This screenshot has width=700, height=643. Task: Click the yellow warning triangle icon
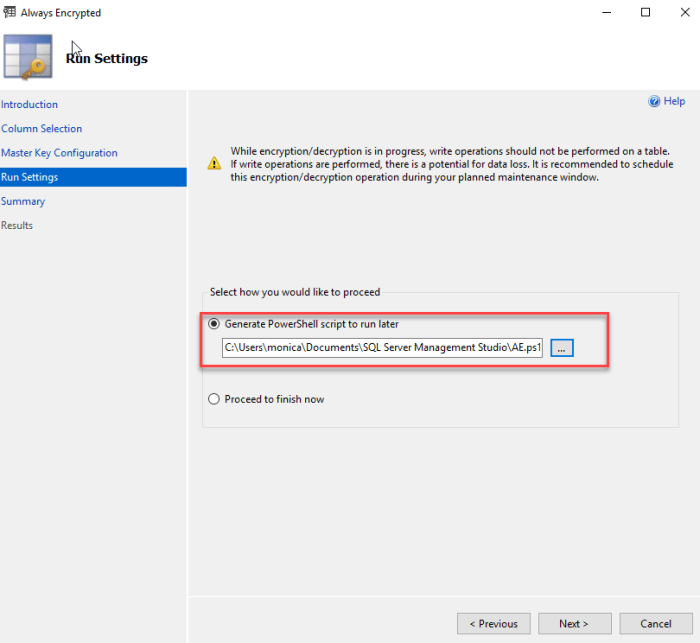tap(214, 163)
